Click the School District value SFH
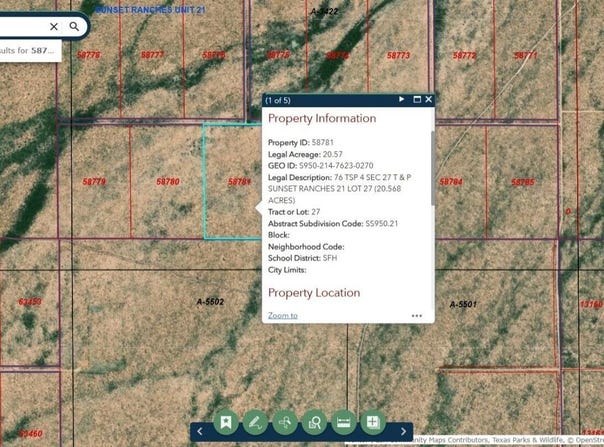This screenshot has height=447, width=604. [330, 258]
